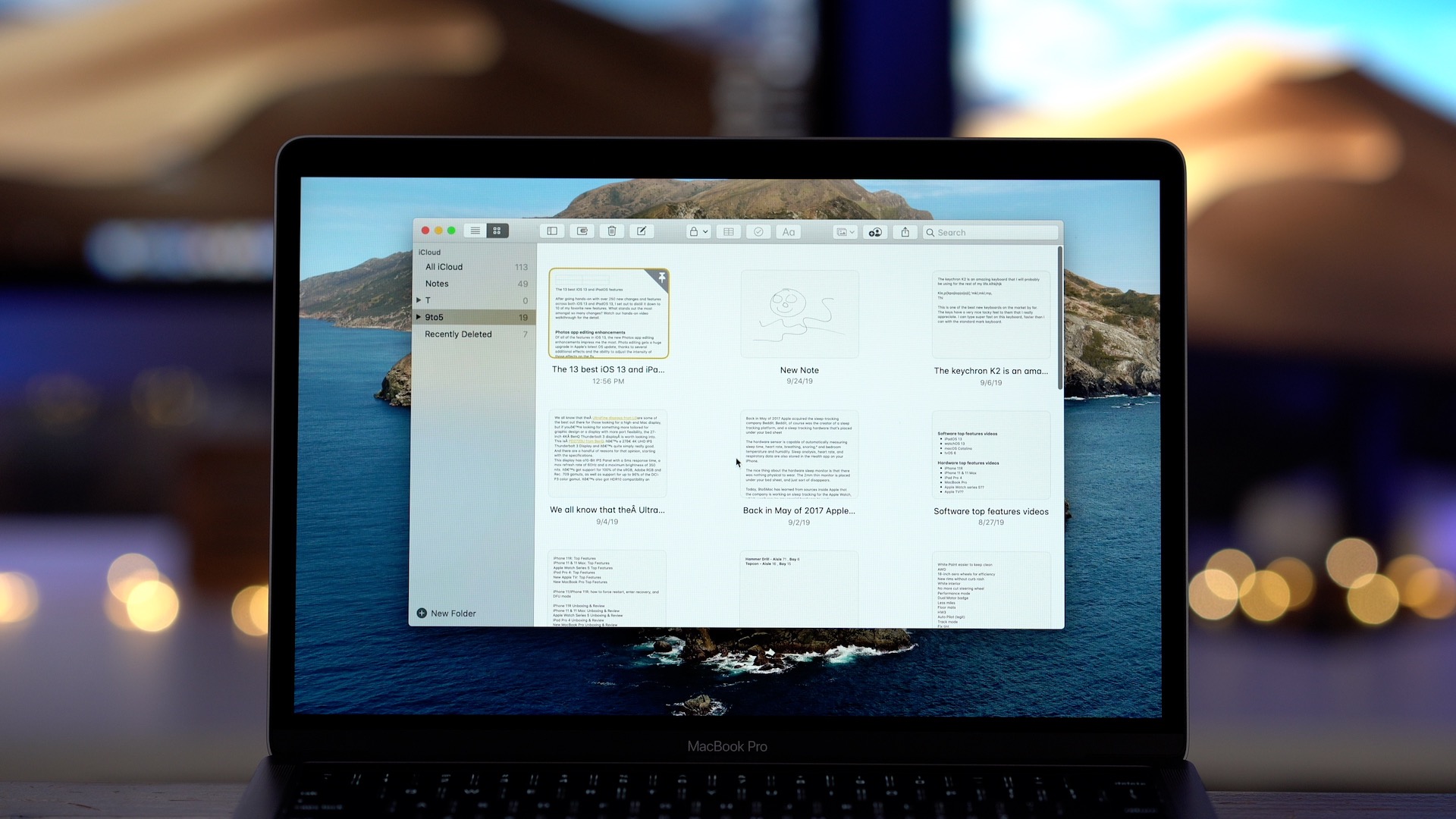Viewport: 1456px width, 819px height.
Task: Toggle the folders sidebar
Action: [x=551, y=231]
